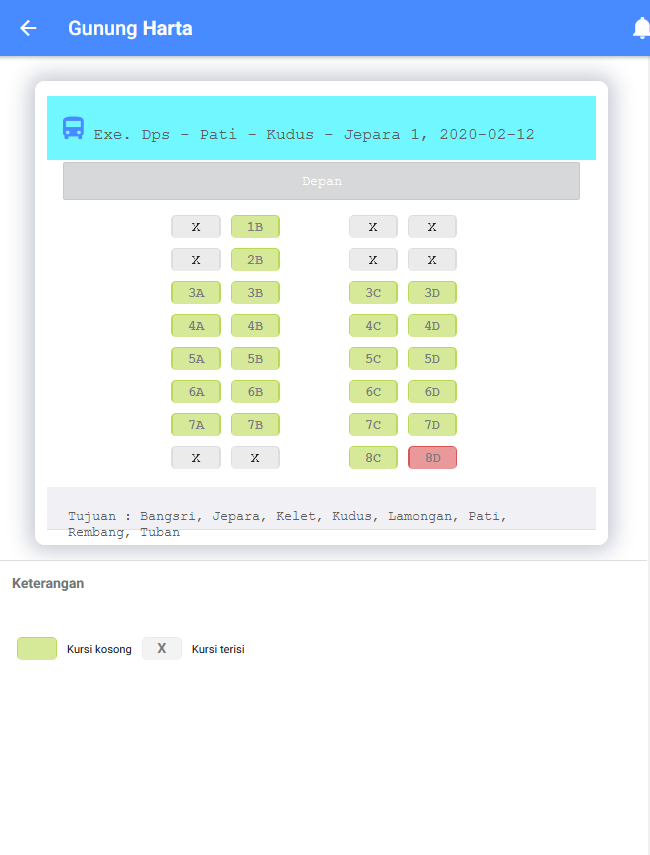Image resolution: width=650 pixels, height=855 pixels.
Task: Pick seat 6B
Action: pyautogui.click(x=255, y=392)
